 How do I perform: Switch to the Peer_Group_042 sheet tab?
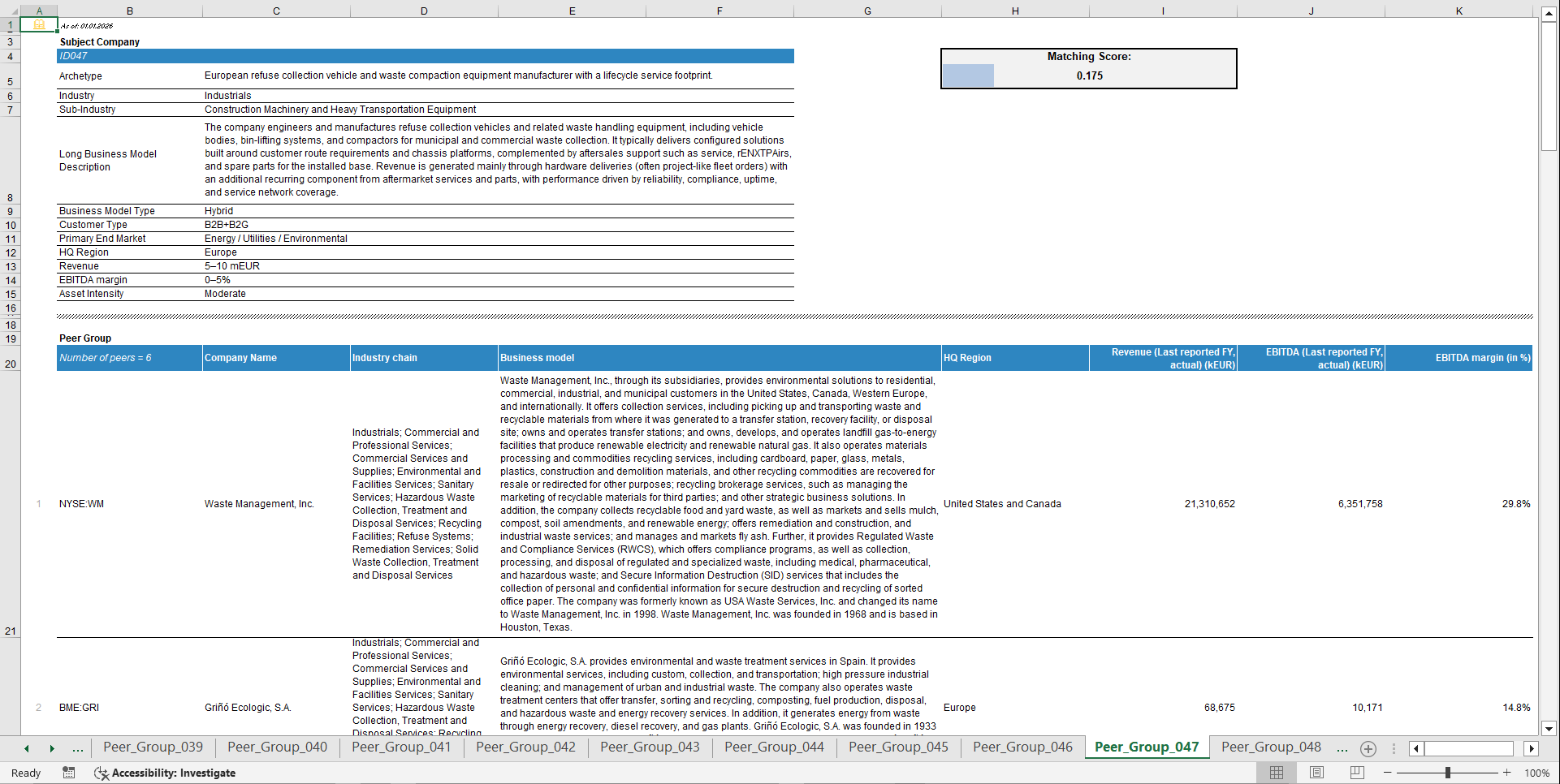point(525,747)
